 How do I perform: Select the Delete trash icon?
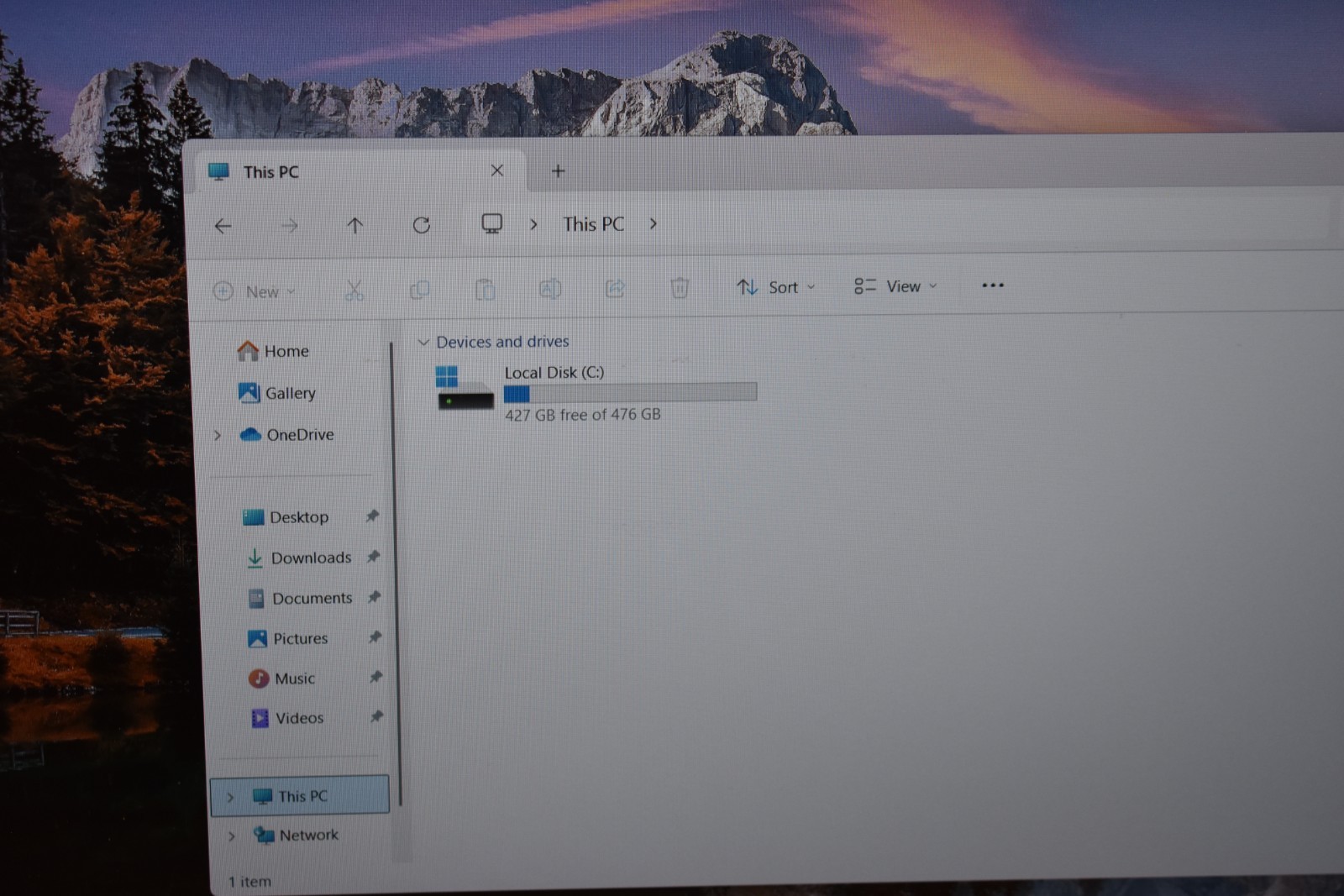pyautogui.click(x=680, y=288)
